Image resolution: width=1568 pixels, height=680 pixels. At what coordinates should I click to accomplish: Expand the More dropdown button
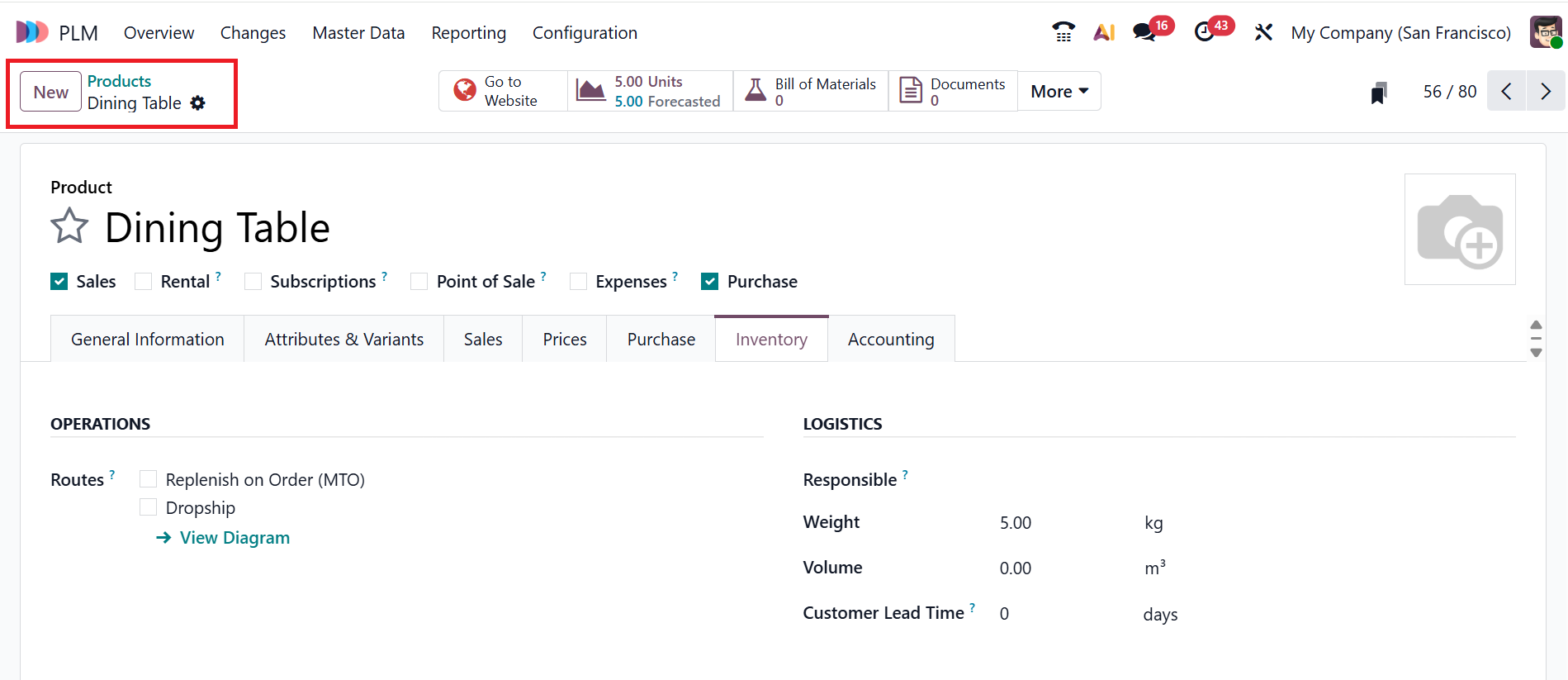[1059, 91]
